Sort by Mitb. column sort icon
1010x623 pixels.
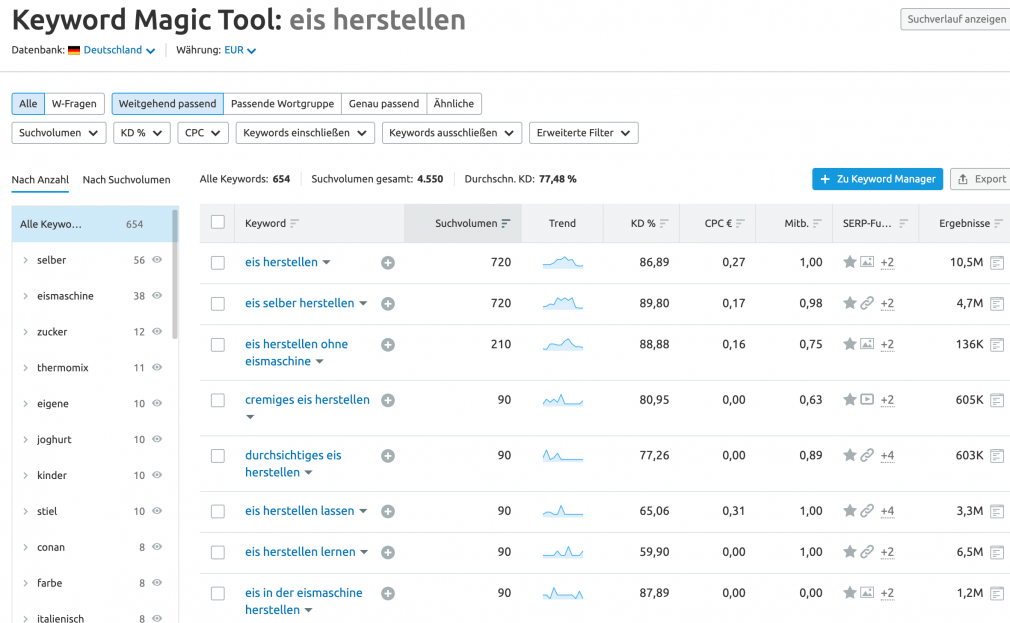point(817,224)
